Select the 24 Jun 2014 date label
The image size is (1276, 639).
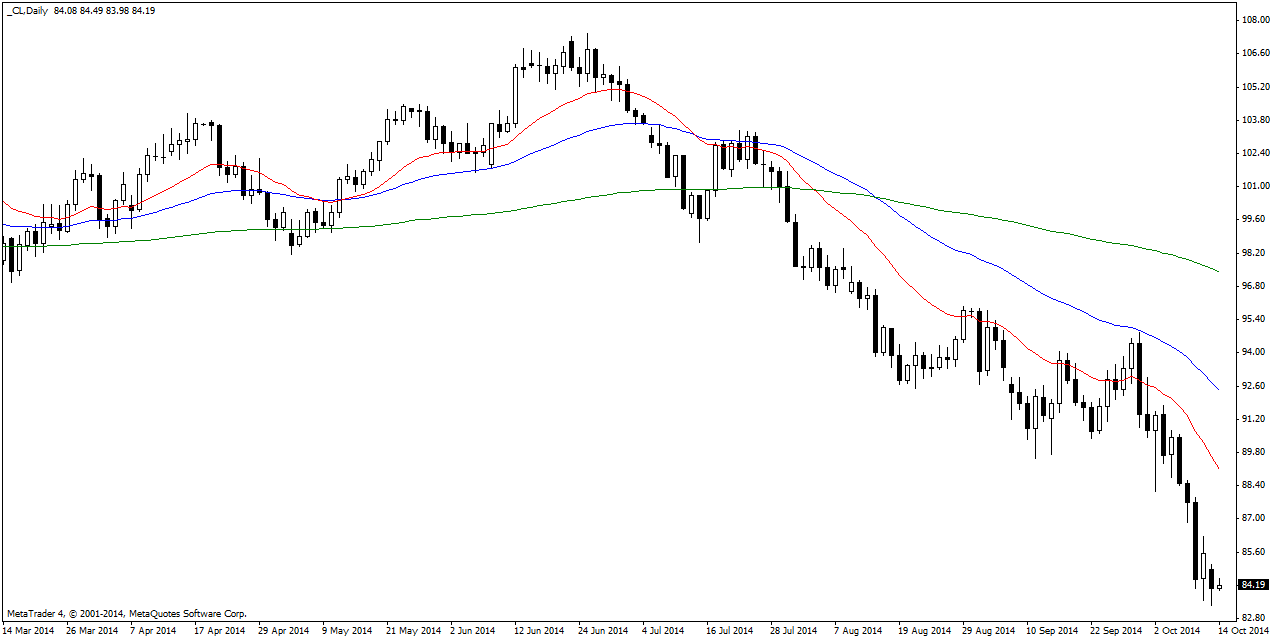603,631
